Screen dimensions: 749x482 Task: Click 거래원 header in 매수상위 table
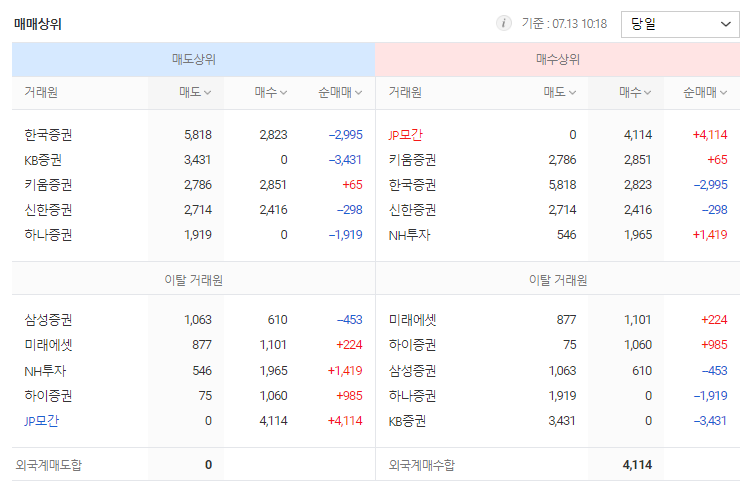point(405,92)
